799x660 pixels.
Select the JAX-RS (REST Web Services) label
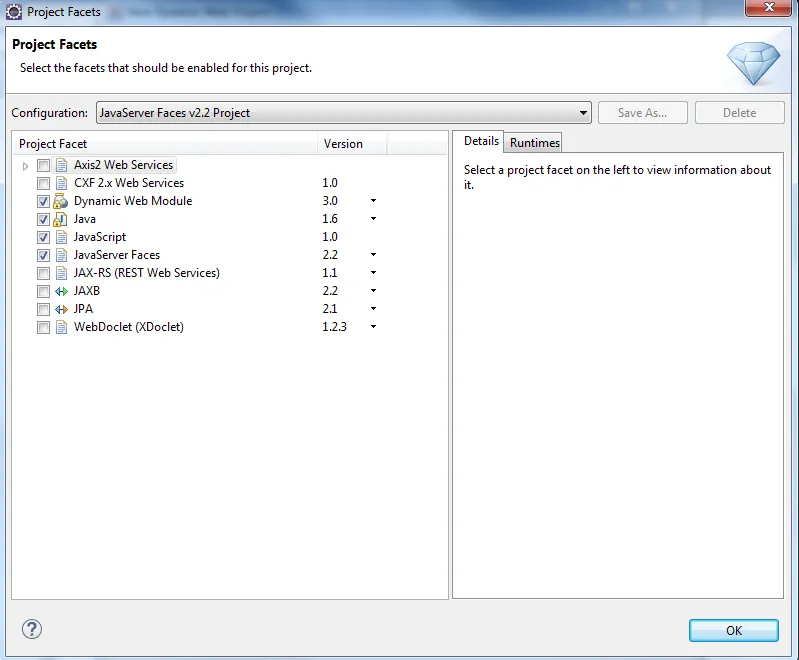coord(147,273)
